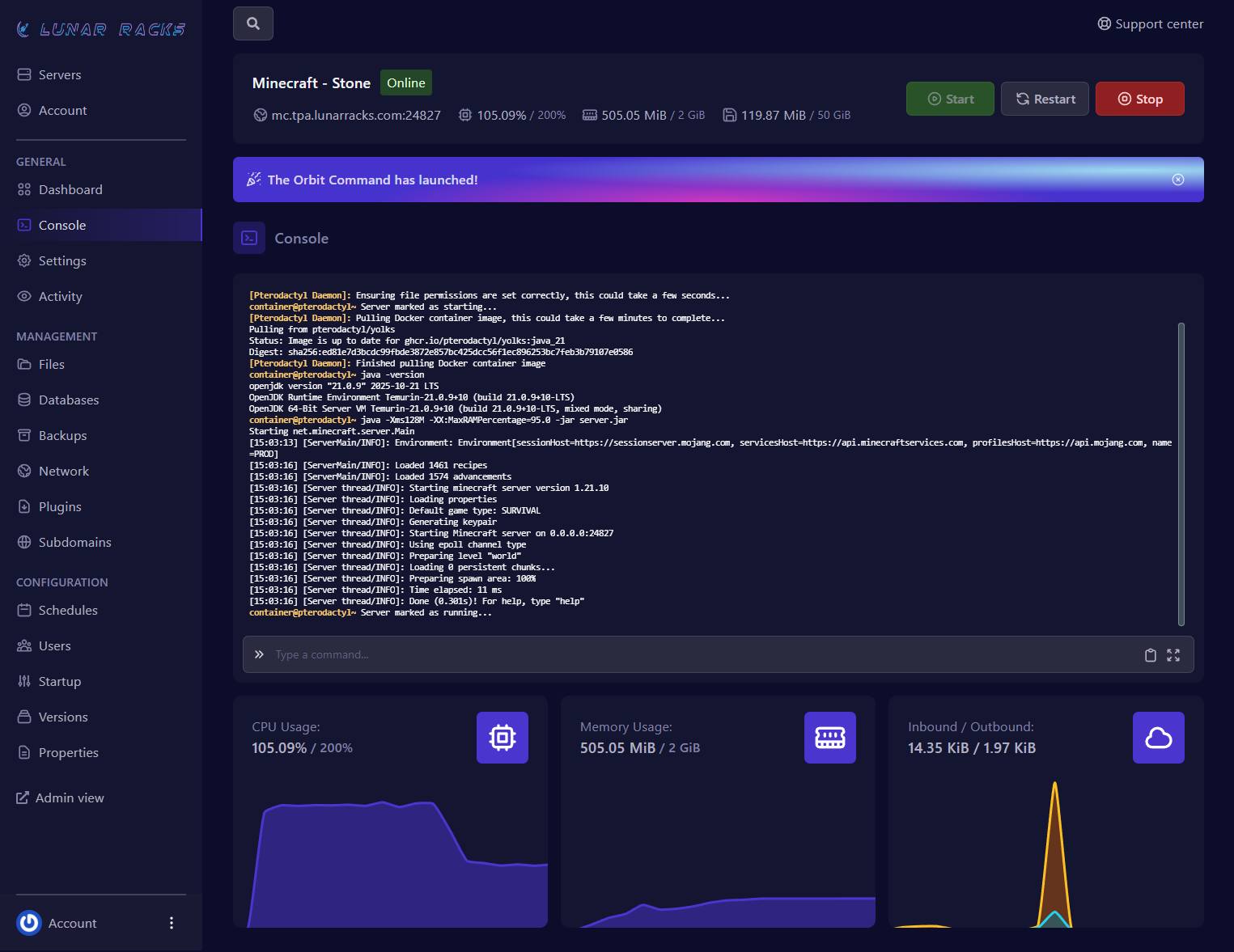Click the Lunar Racks logo
This screenshot has height=952, width=1234.
coord(101,30)
